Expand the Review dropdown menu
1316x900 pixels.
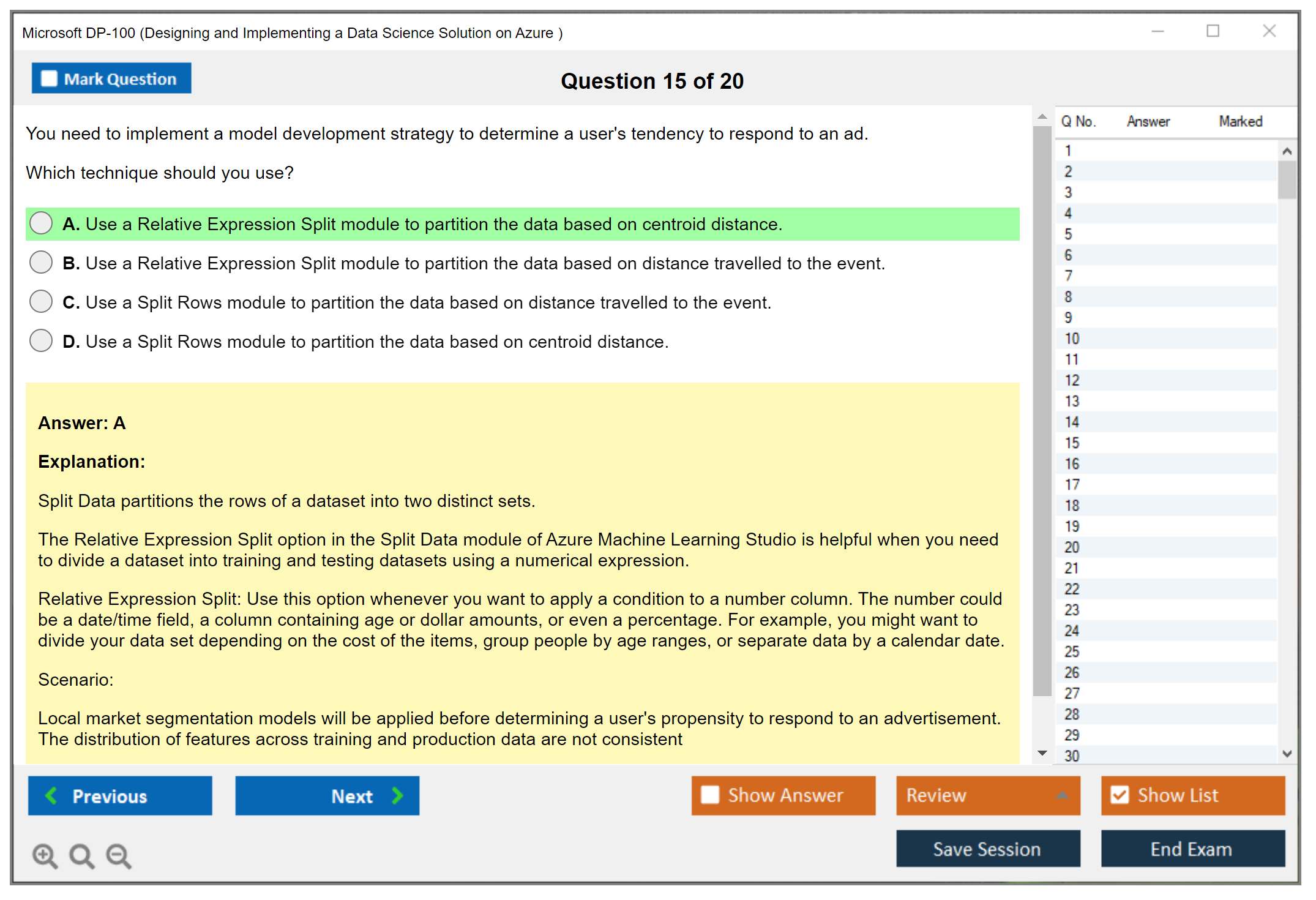pyautogui.click(x=1062, y=795)
